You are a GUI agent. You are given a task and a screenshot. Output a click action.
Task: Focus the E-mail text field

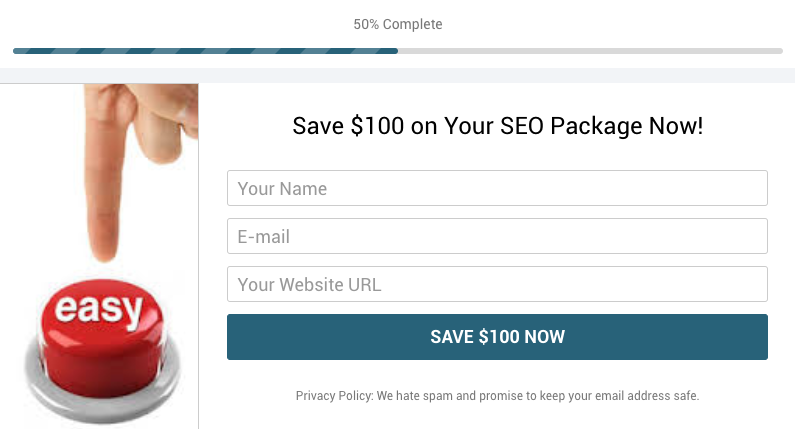click(497, 236)
